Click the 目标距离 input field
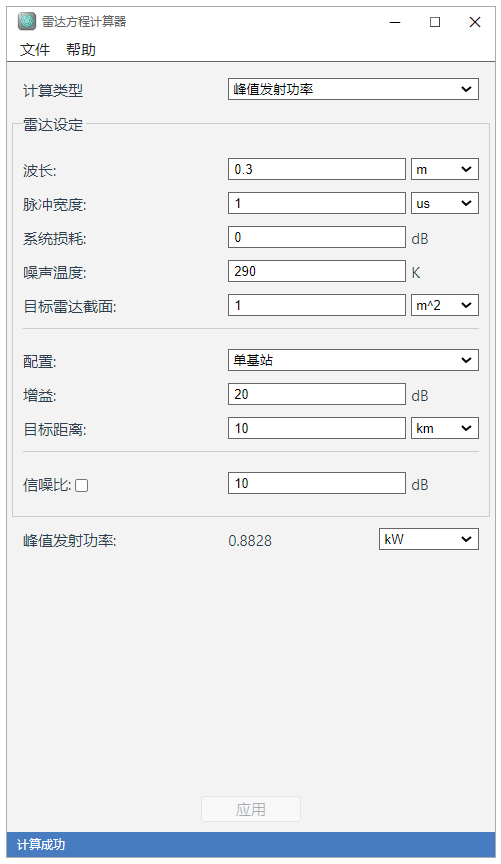The height and width of the screenshot is (864, 501). 317,428
